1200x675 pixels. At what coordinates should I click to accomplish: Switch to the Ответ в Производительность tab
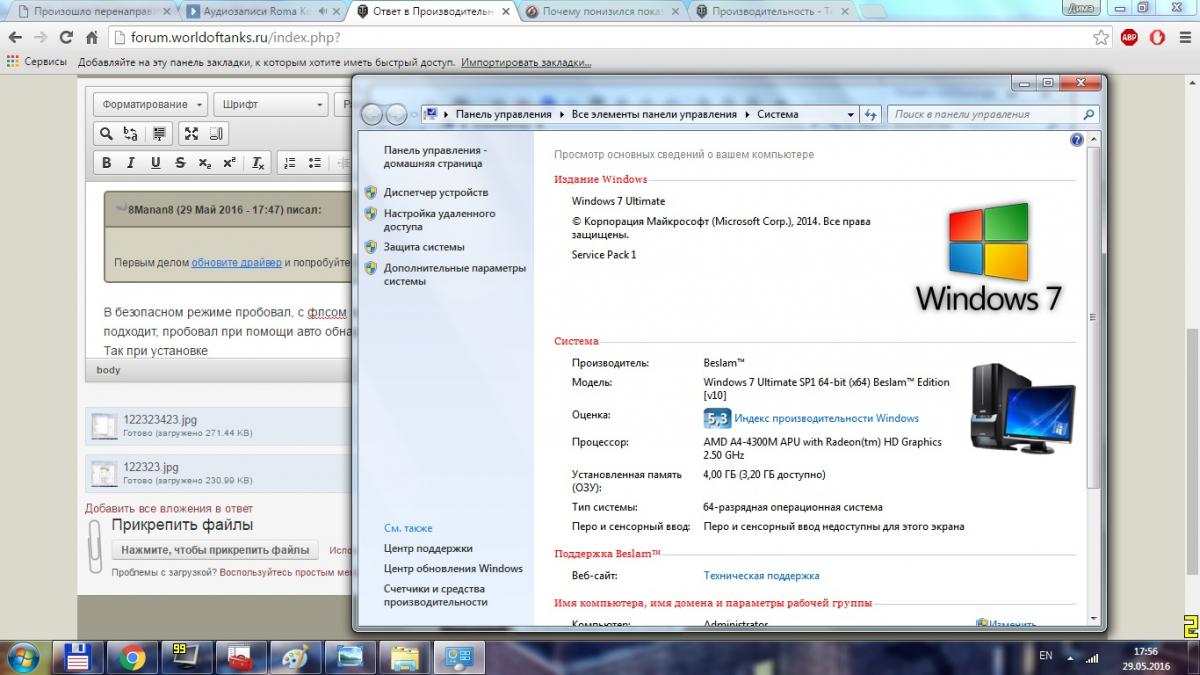pyautogui.click(x=432, y=12)
